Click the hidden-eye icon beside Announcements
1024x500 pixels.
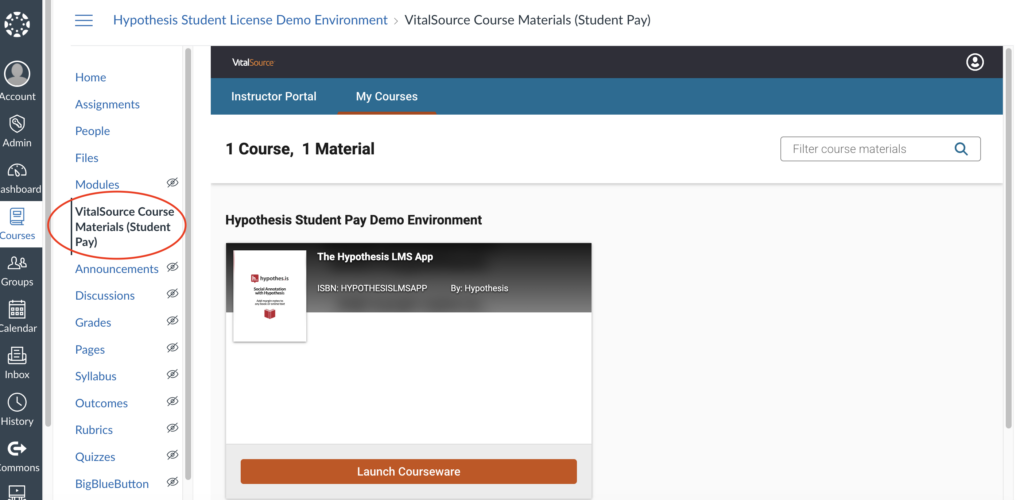[172, 267]
